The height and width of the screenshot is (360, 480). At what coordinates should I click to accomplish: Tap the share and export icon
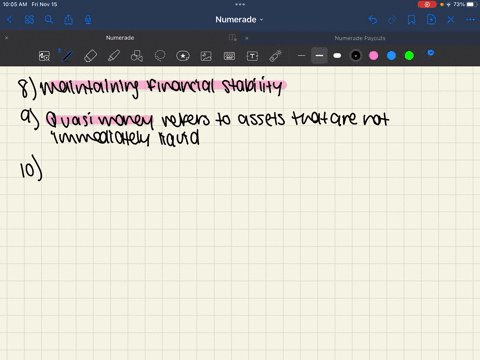[x=68, y=20]
